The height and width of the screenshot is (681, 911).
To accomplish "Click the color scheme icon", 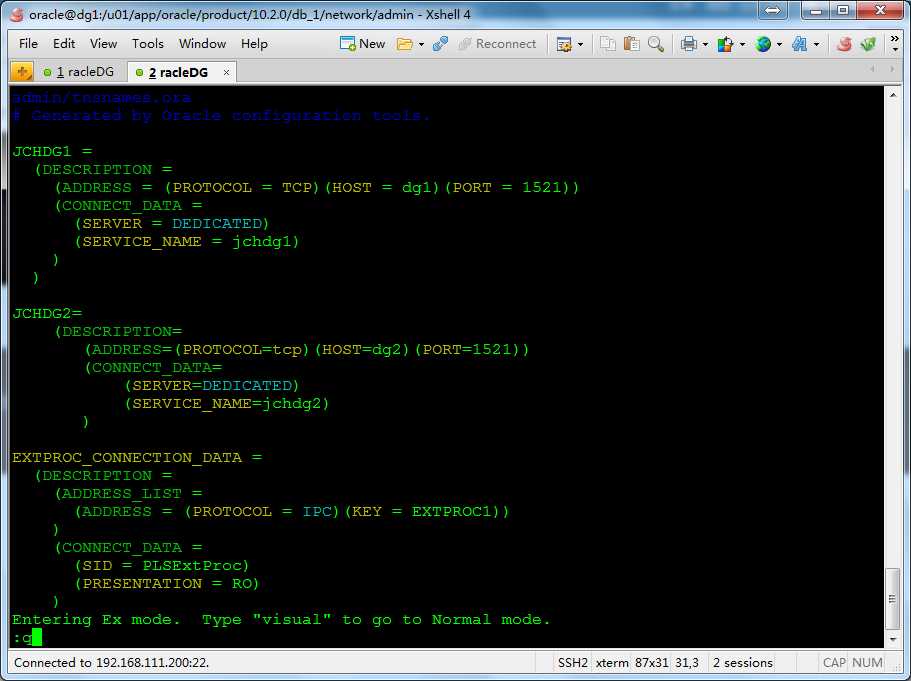I will 725,44.
